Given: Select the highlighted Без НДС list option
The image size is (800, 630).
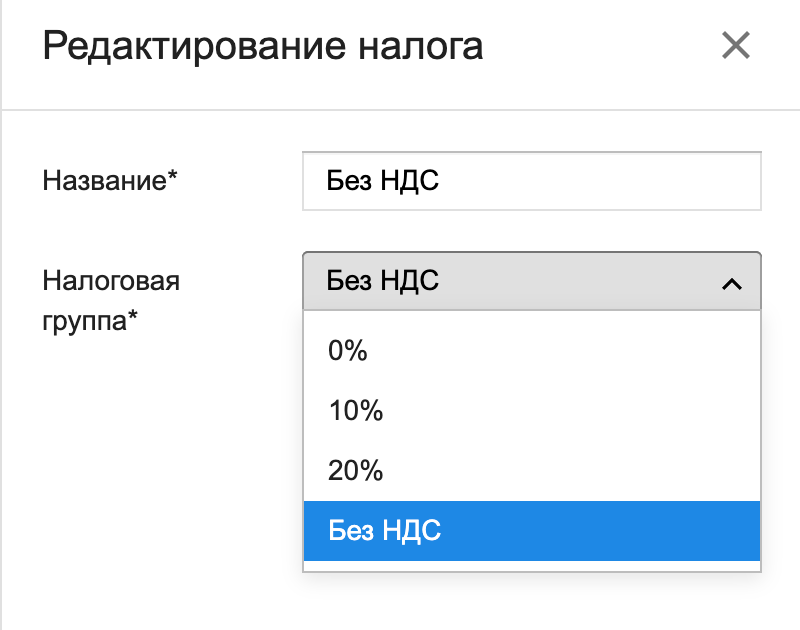Looking at the screenshot, I should pos(531,531).
